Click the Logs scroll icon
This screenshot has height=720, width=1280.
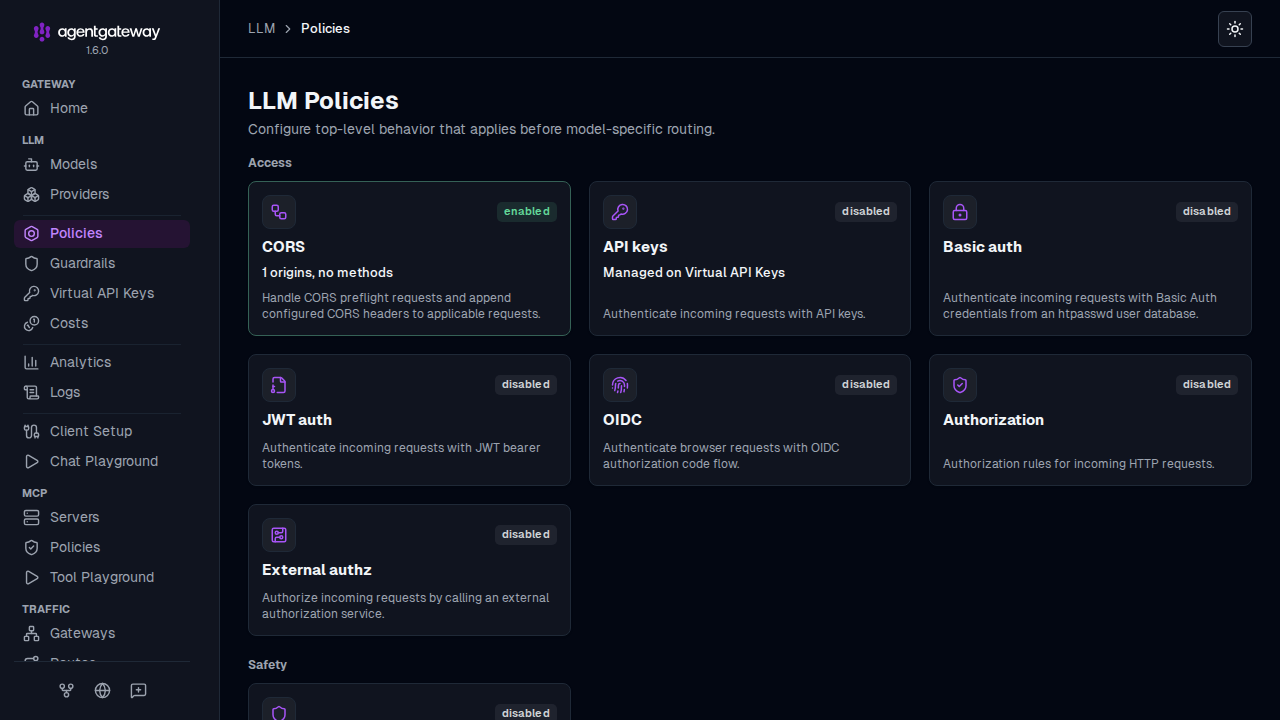coord(31,392)
